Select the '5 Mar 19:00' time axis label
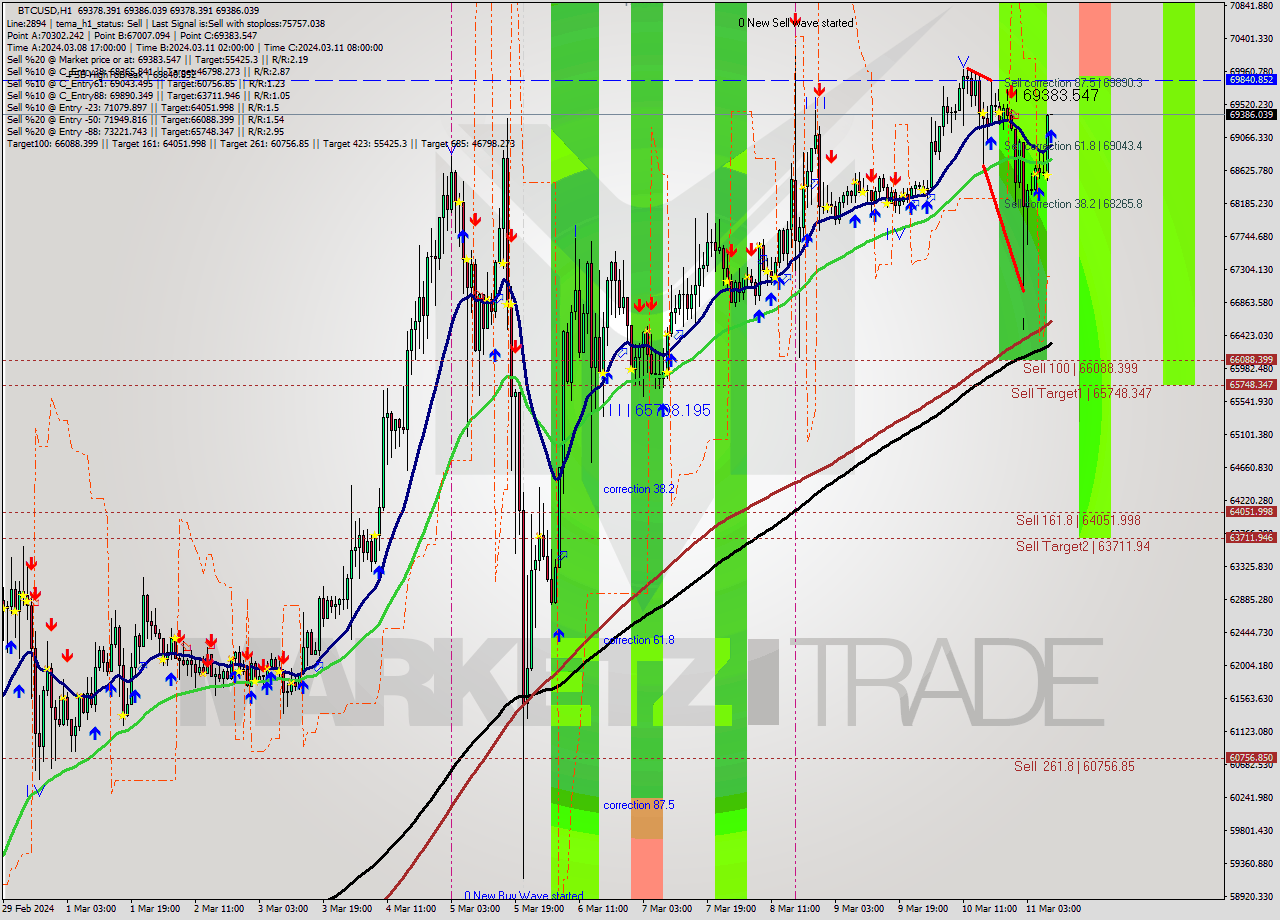 pyautogui.click(x=539, y=910)
